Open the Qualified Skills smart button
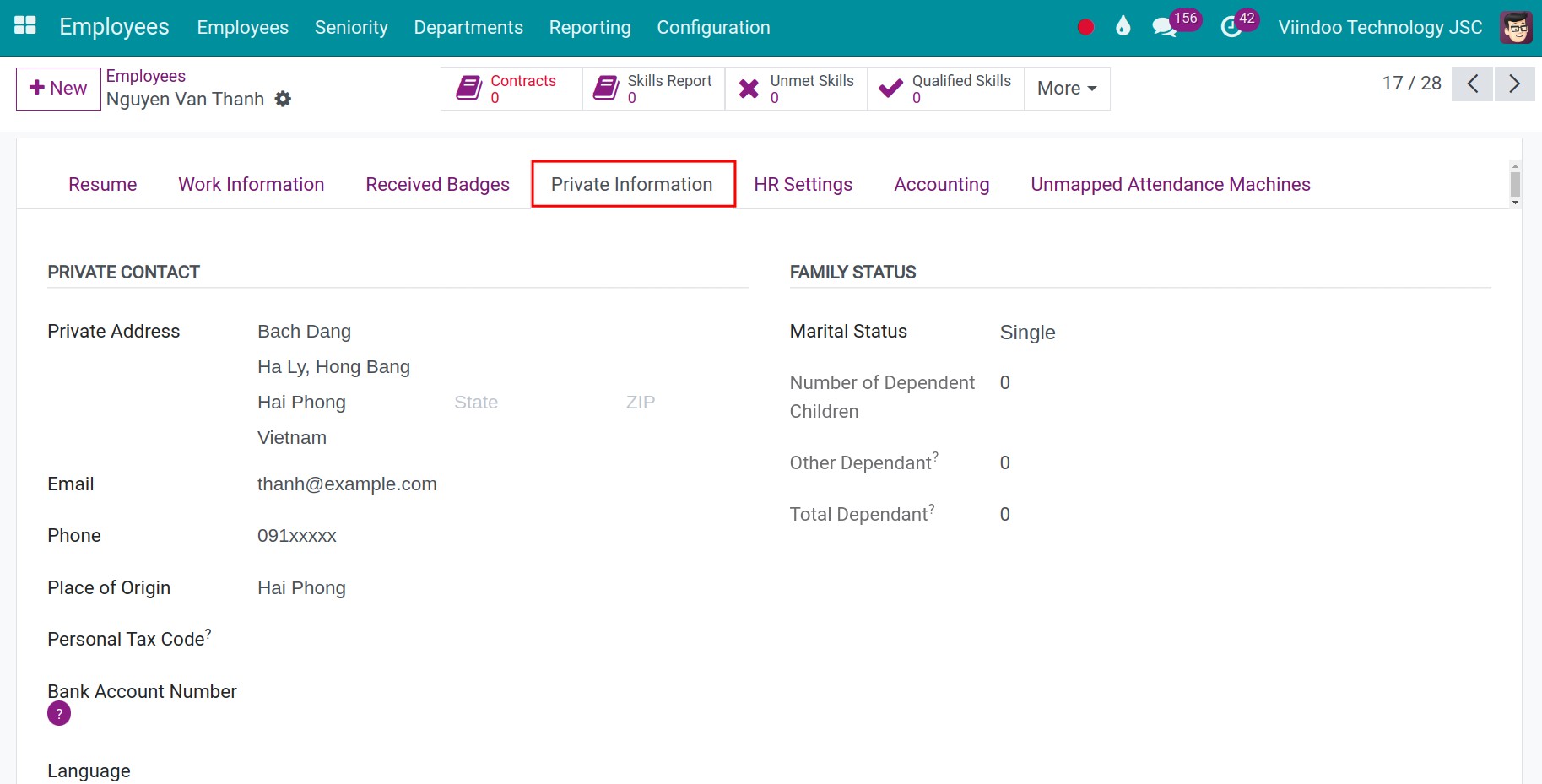The height and width of the screenshot is (784, 1542). coord(945,89)
